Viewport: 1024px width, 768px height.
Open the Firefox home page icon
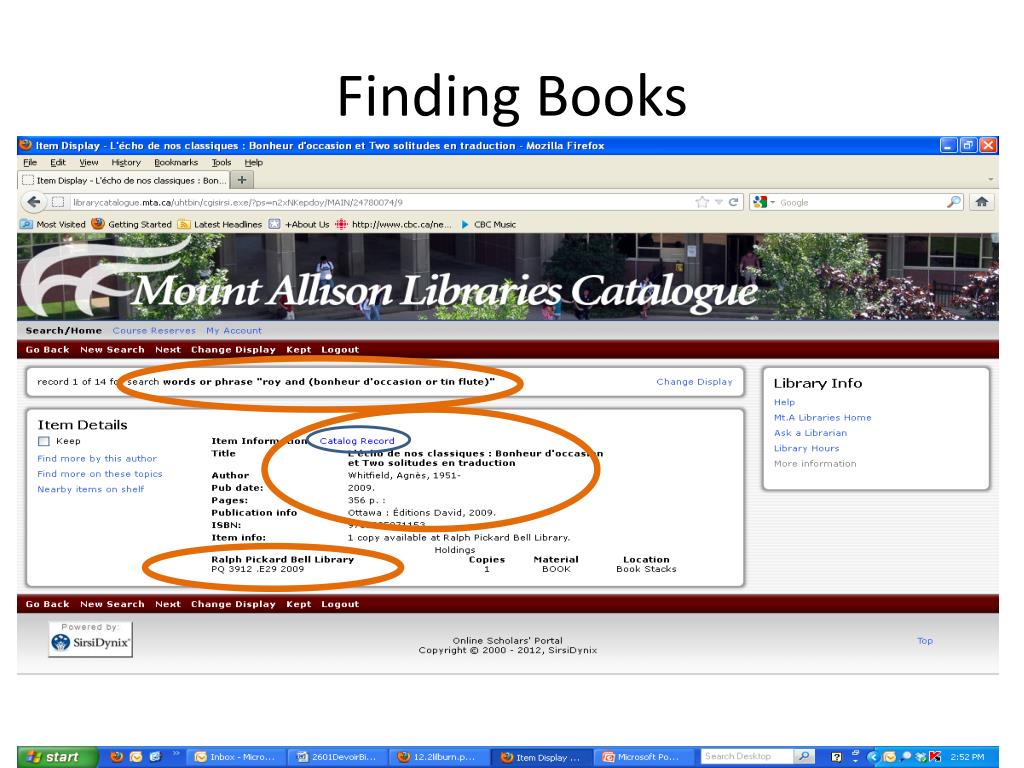point(981,202)
